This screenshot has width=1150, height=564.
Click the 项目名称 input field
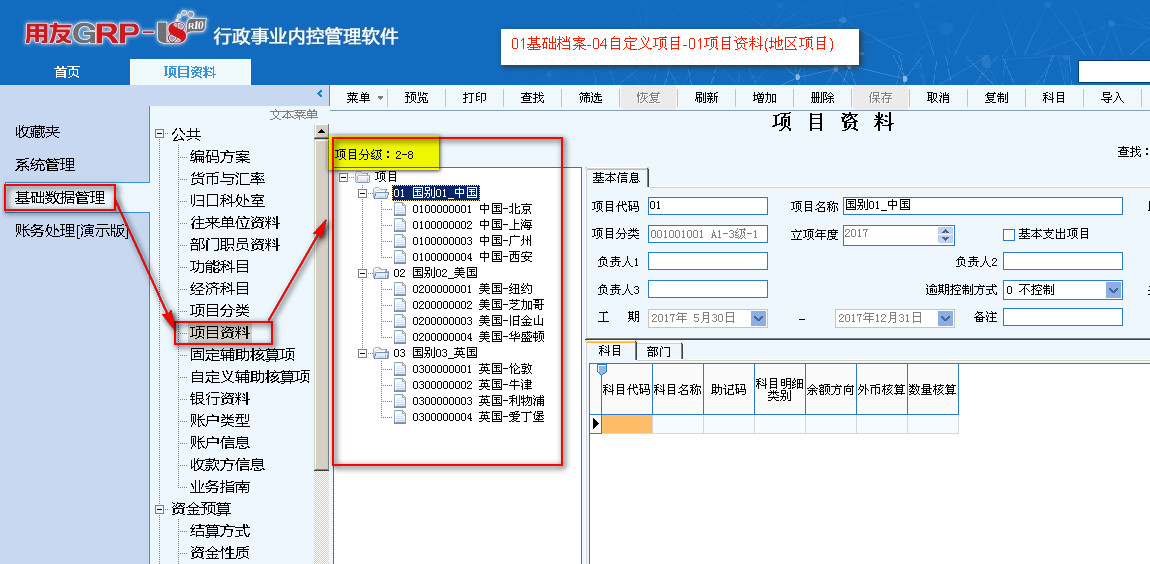982,206
